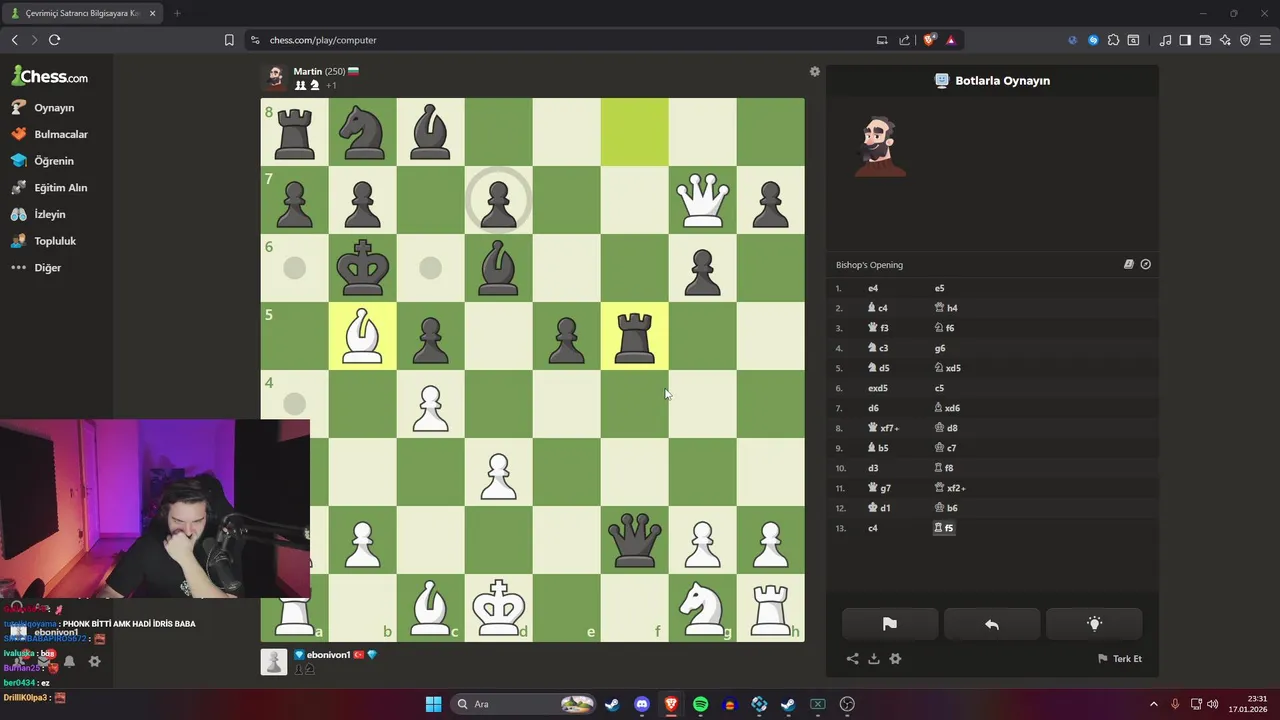This screenshot has width=1280, height=720.
Task: Open Discord from the taskbar
Action: [642, 704]
